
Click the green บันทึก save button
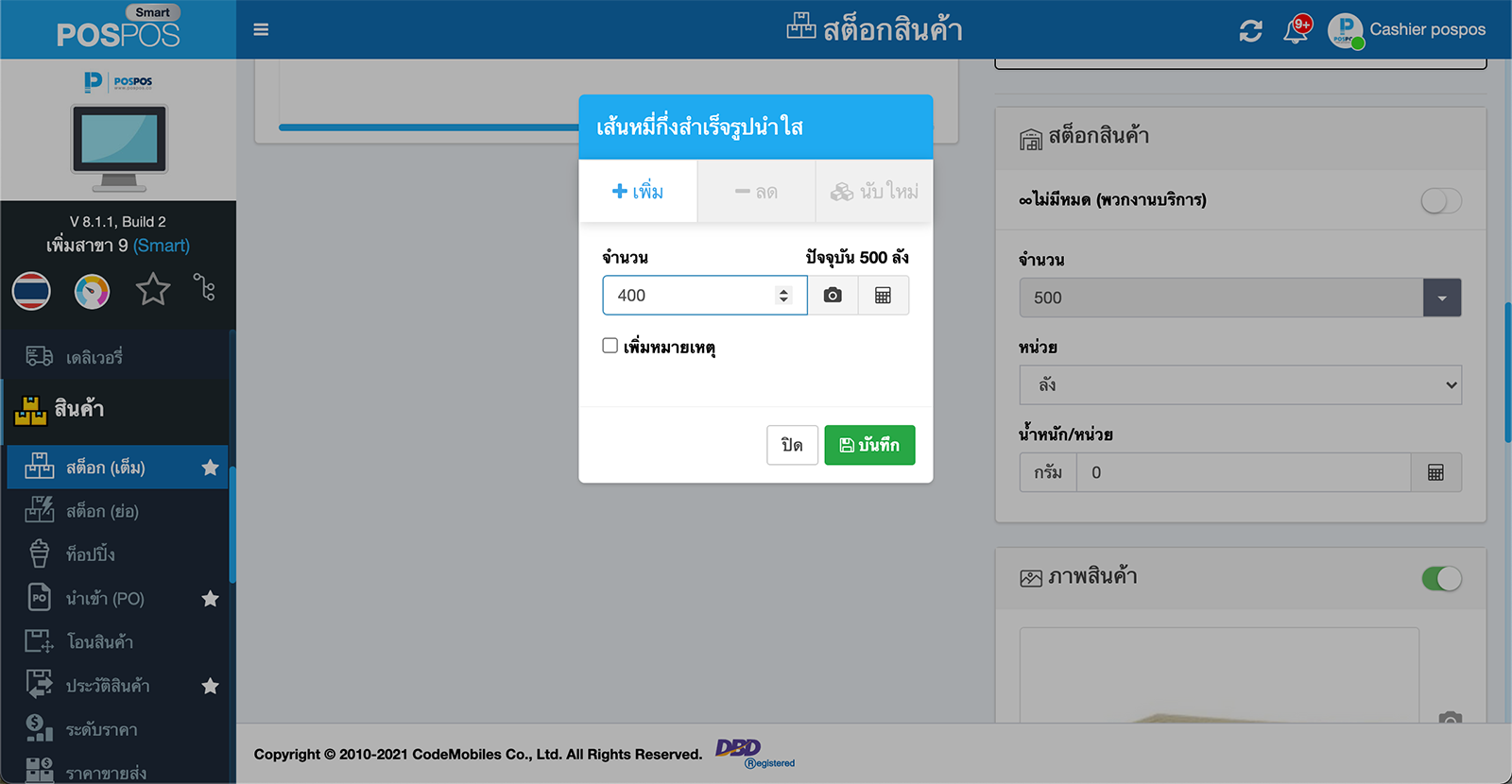coord(869,445)
